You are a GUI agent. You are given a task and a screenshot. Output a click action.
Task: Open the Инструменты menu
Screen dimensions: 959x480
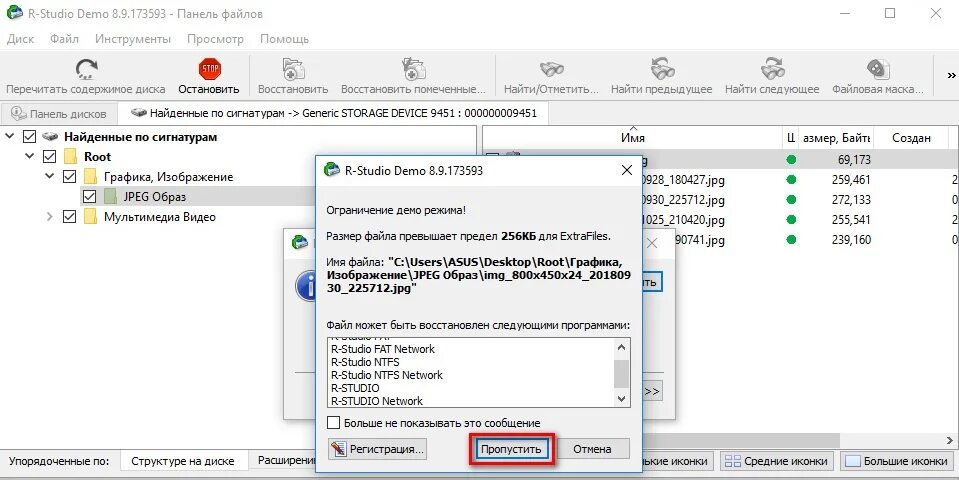pos(133,39)
